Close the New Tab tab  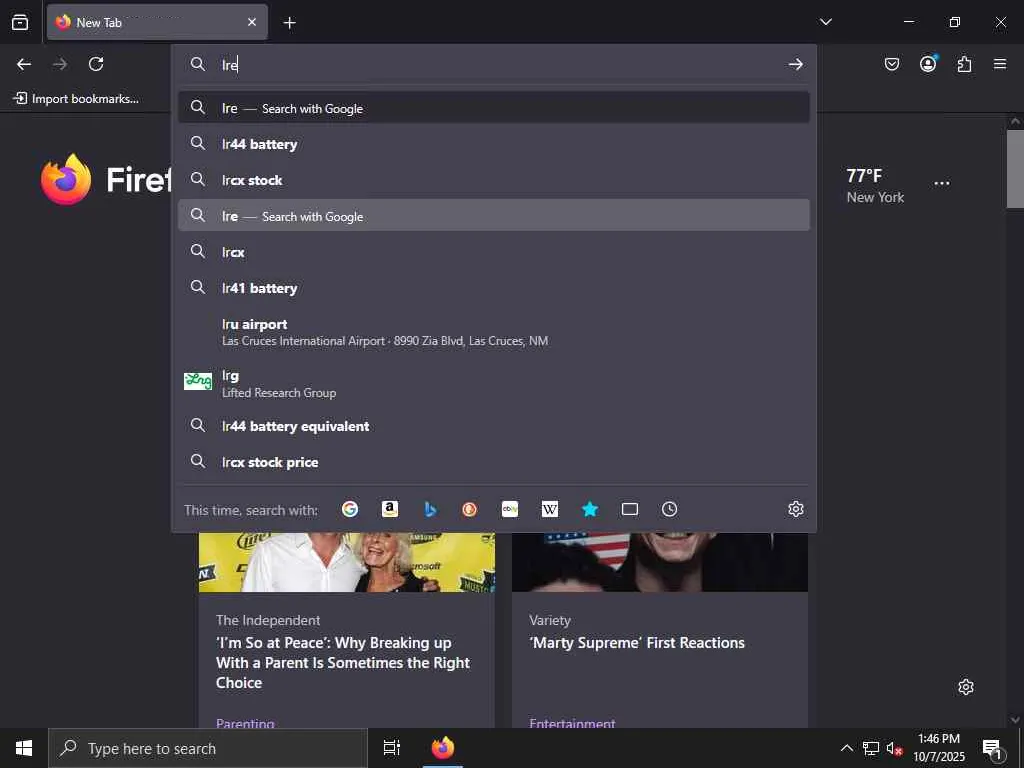tap(252, 22)
